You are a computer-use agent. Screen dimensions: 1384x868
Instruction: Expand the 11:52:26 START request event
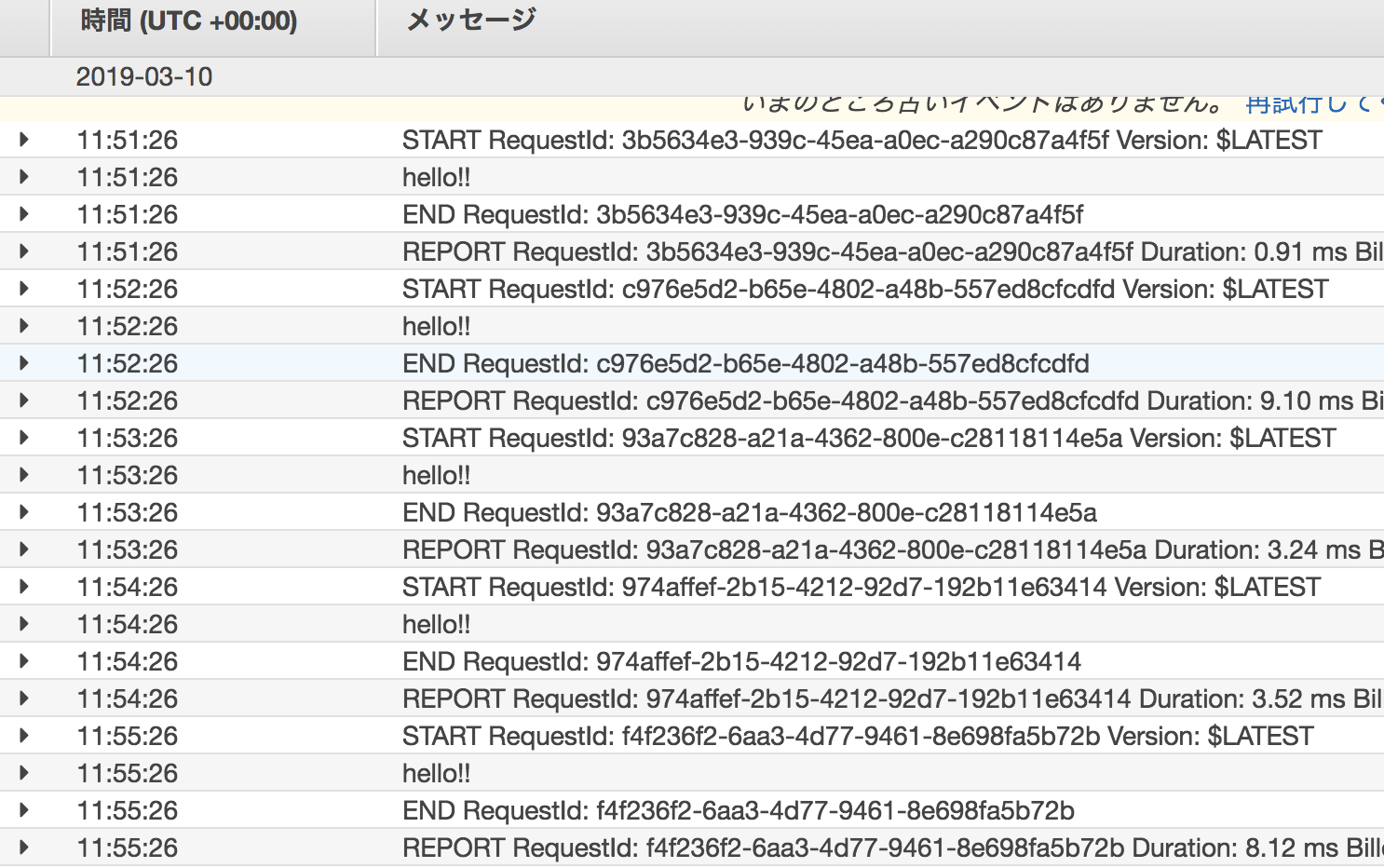point(23,289)
